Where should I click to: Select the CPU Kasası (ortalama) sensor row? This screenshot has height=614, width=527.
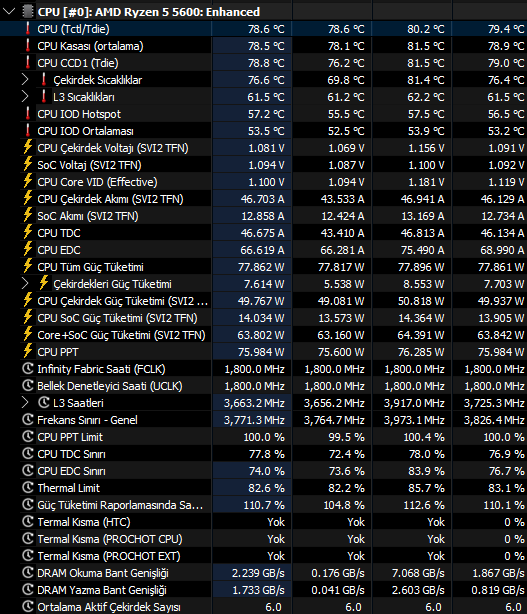tap(264, 46)
